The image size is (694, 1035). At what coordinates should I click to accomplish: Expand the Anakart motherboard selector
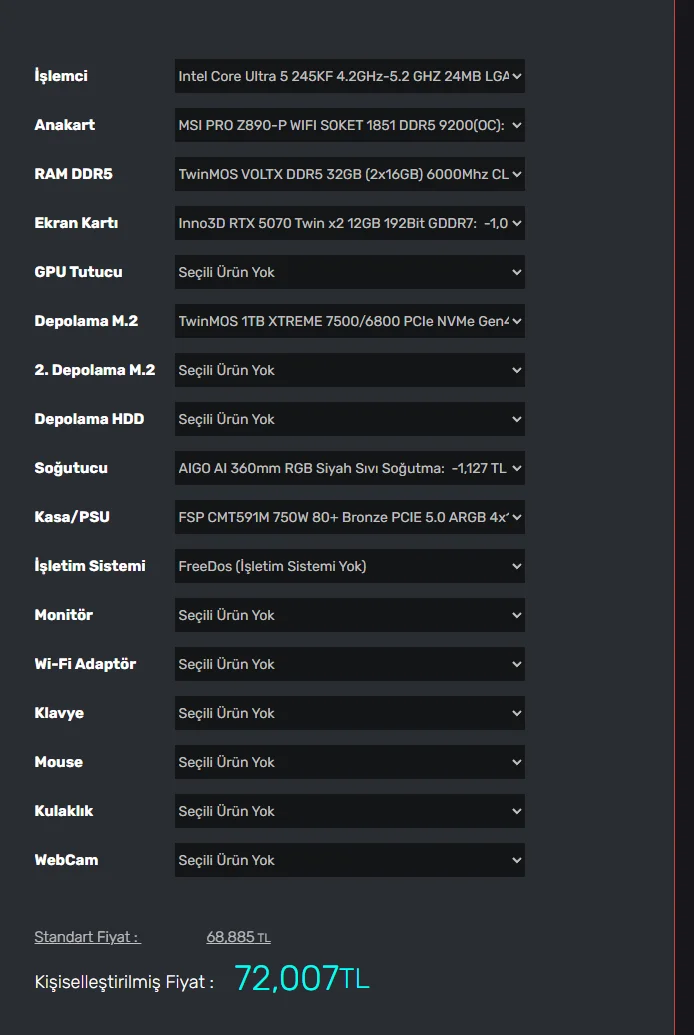(x=349, y=125)
